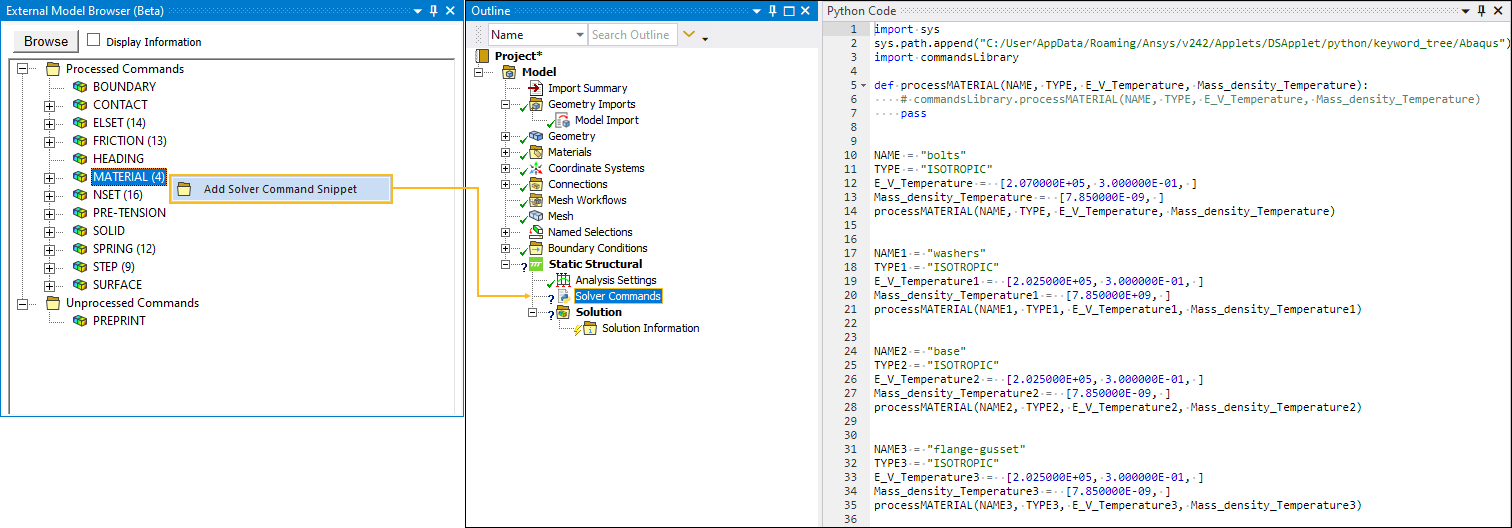This screenshot has height=528, width=1512.
Task: Click the MATERIAL (4) cube icon
Action: (x=80, y=178)
